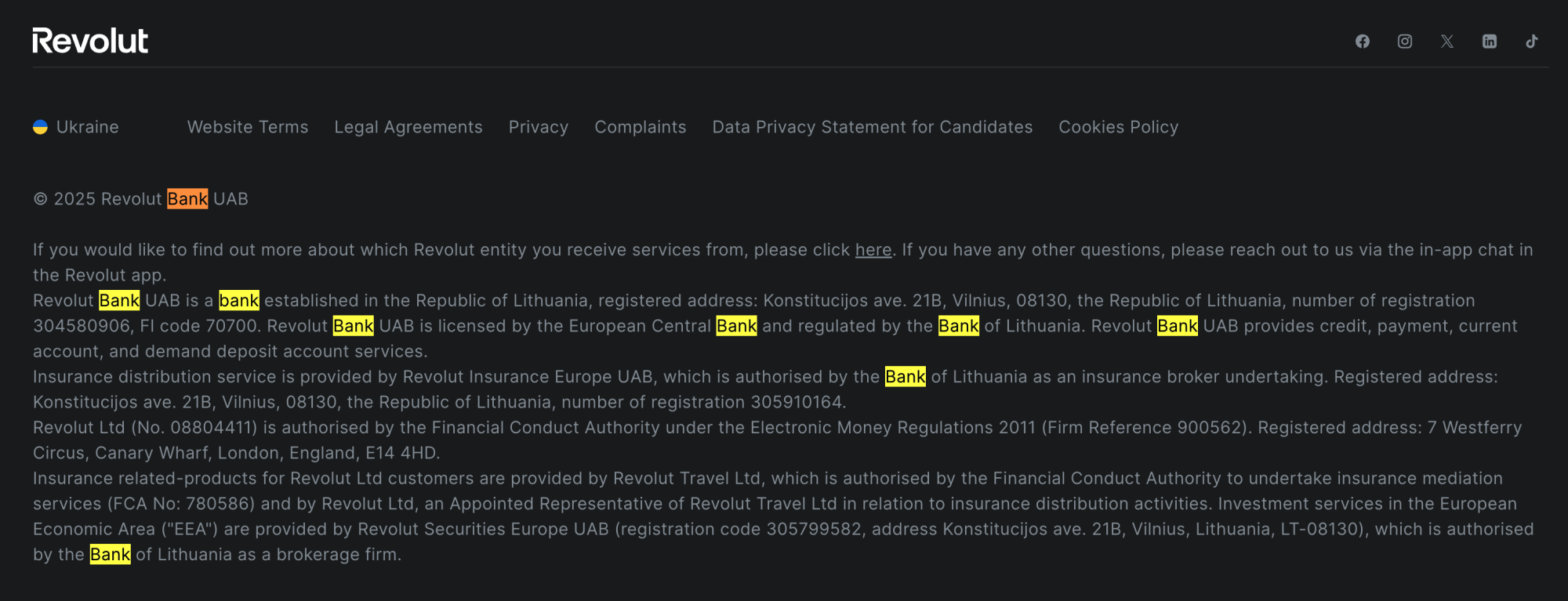Visit Revolut's LinkedIn via footer icon
This screenshot has height=601, width=1568.
[1490, 42]
